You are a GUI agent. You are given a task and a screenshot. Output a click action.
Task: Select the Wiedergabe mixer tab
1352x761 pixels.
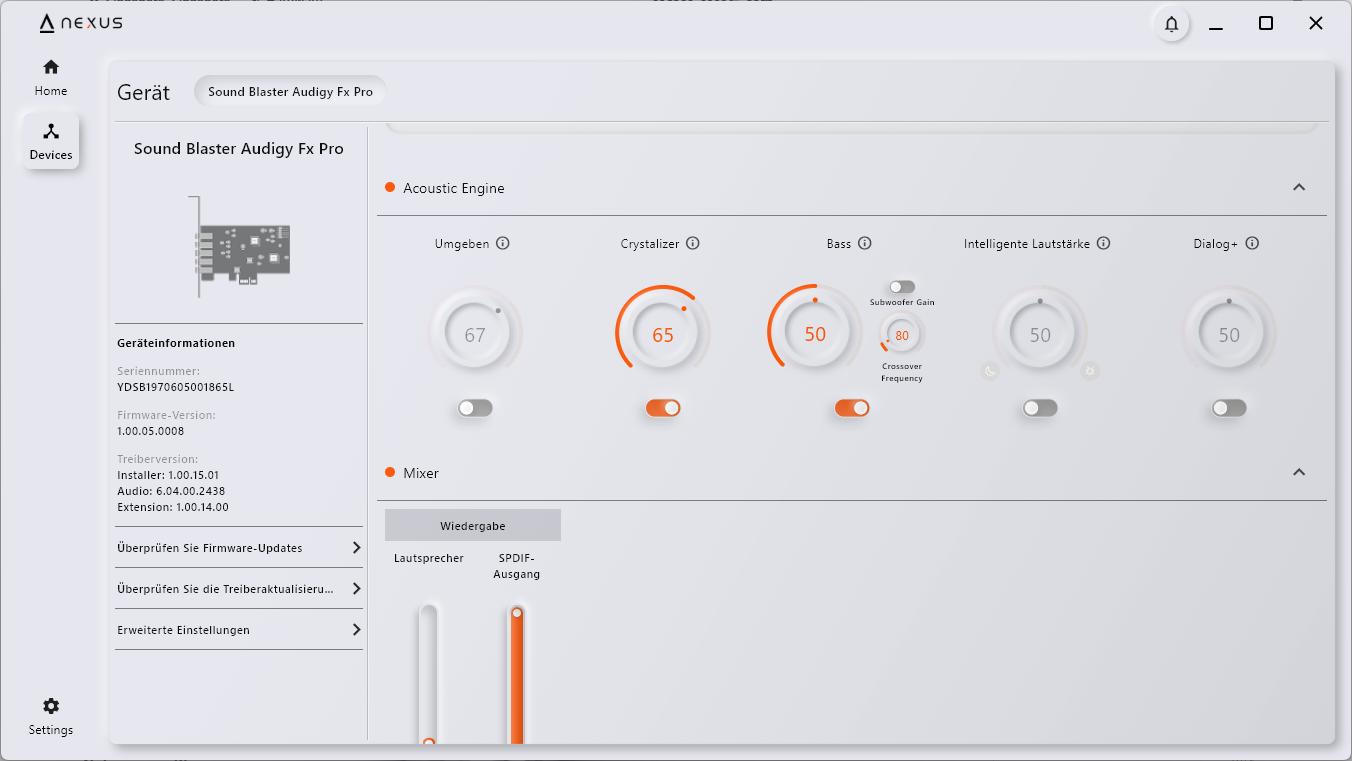pyautogui.click(x=473, y=525)
